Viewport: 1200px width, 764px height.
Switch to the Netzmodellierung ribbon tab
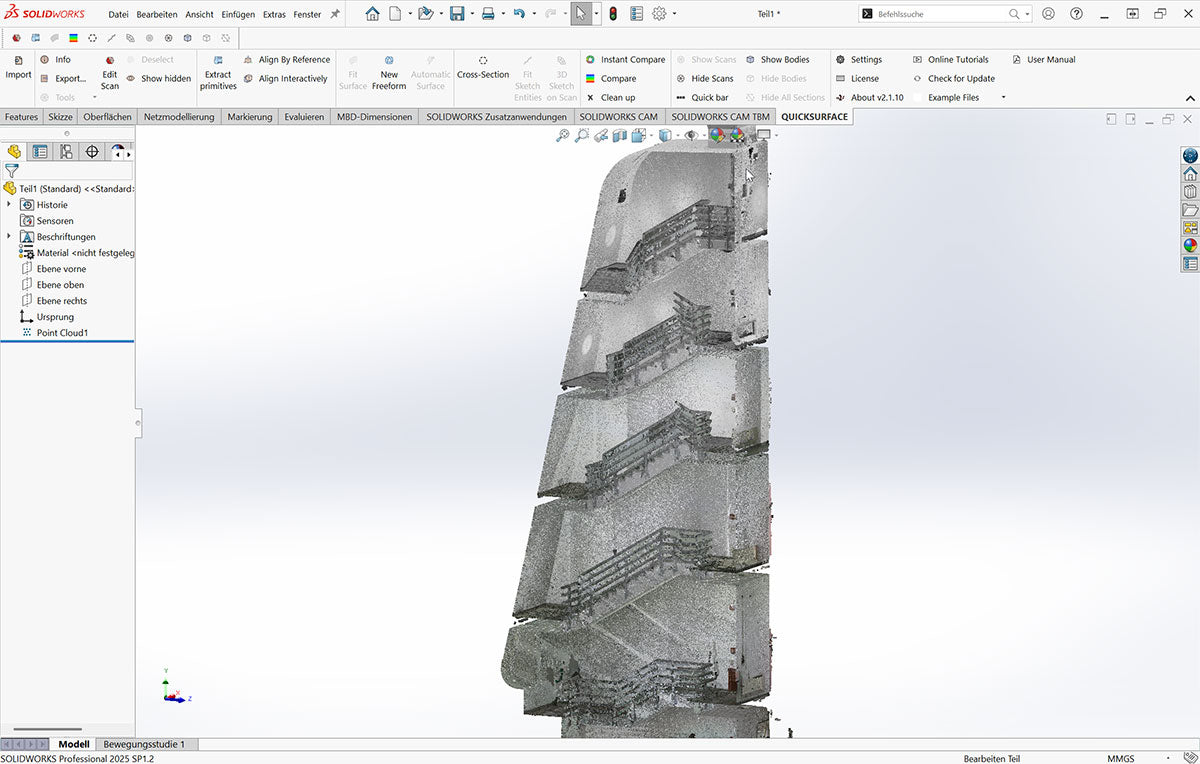pyautogui.click(x=177, y=116)
